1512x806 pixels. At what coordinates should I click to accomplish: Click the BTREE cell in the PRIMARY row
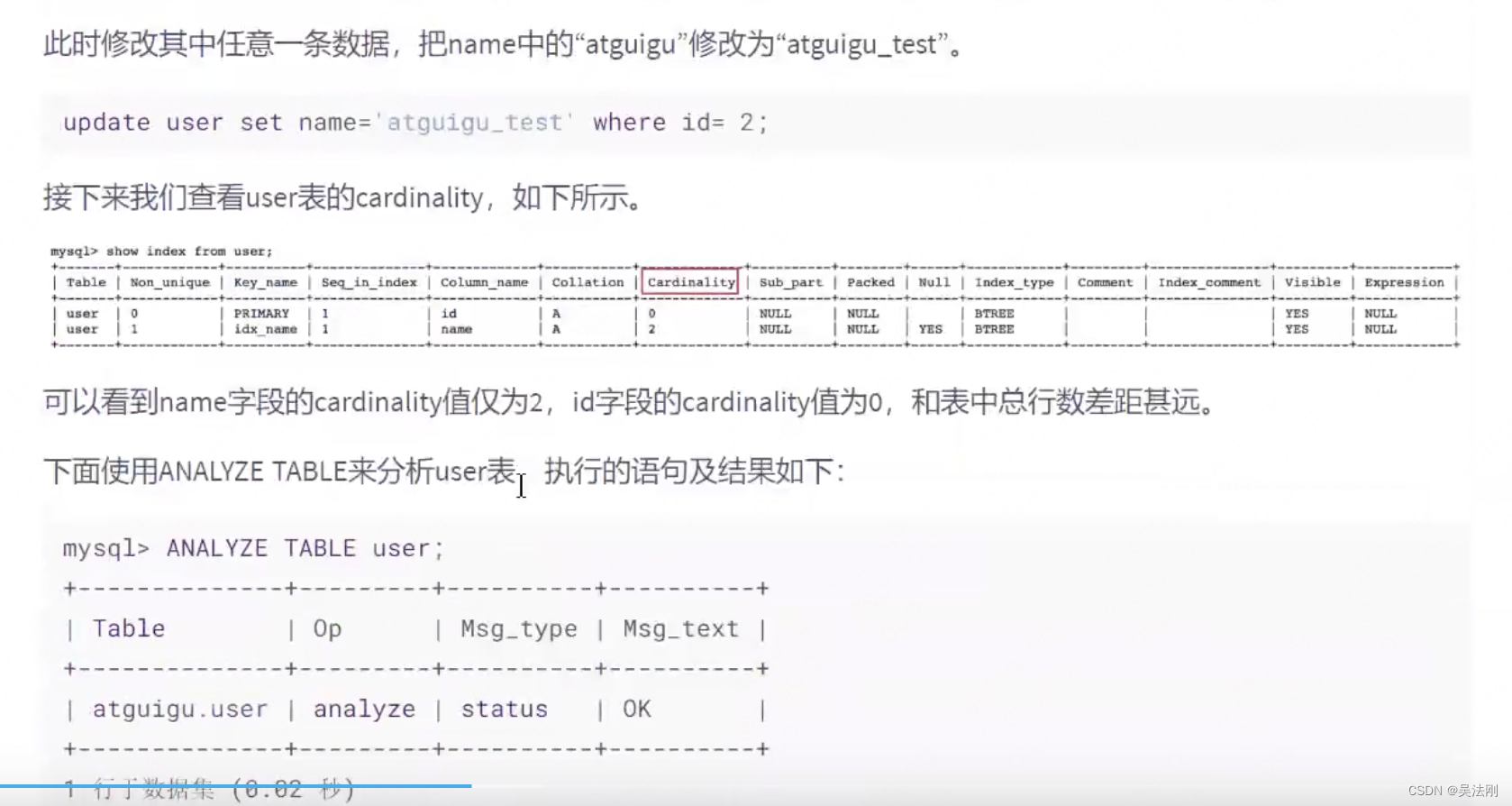[994, 314]
